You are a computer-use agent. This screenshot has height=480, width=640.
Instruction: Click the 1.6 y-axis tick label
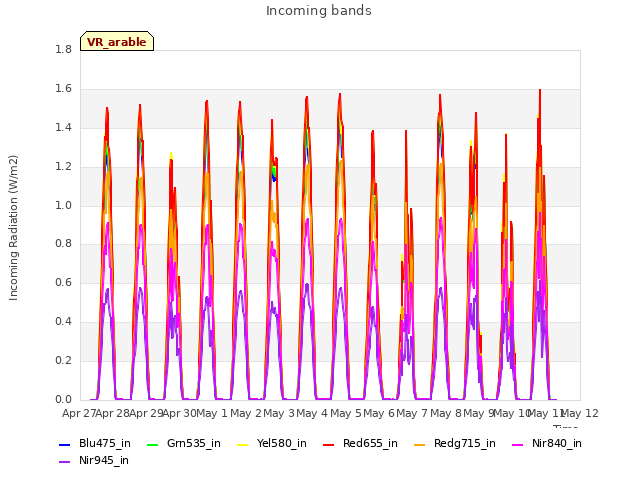pyautogui.click(x=63, y=89)
